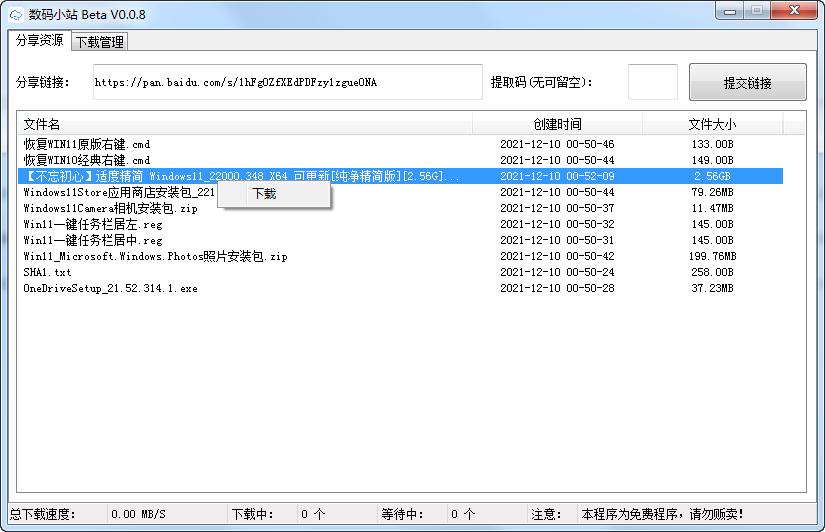
Task: Select file 恢复WIN10经典右键.cmd
Action: pos(87,160)
